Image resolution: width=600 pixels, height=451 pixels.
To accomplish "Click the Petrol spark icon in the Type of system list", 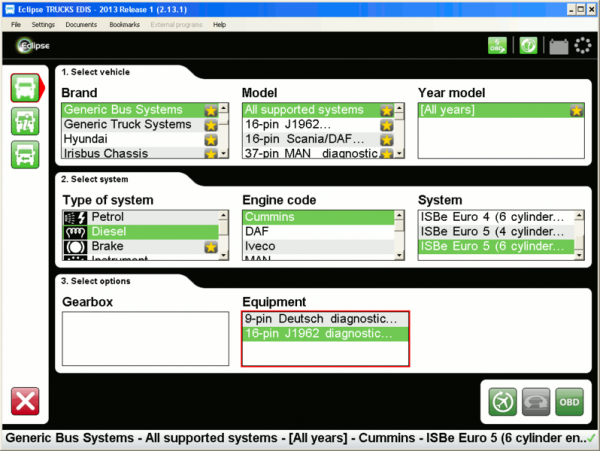I will click(x=75, y=218).
